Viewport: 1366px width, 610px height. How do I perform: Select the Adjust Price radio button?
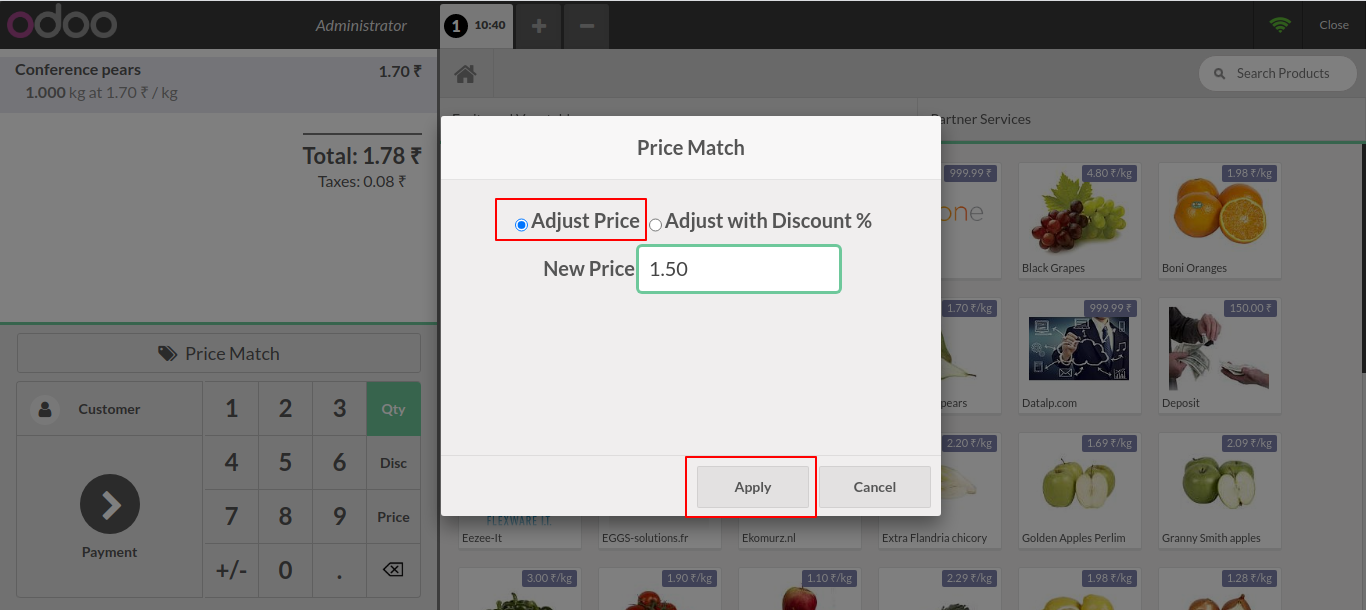point(521,225)
